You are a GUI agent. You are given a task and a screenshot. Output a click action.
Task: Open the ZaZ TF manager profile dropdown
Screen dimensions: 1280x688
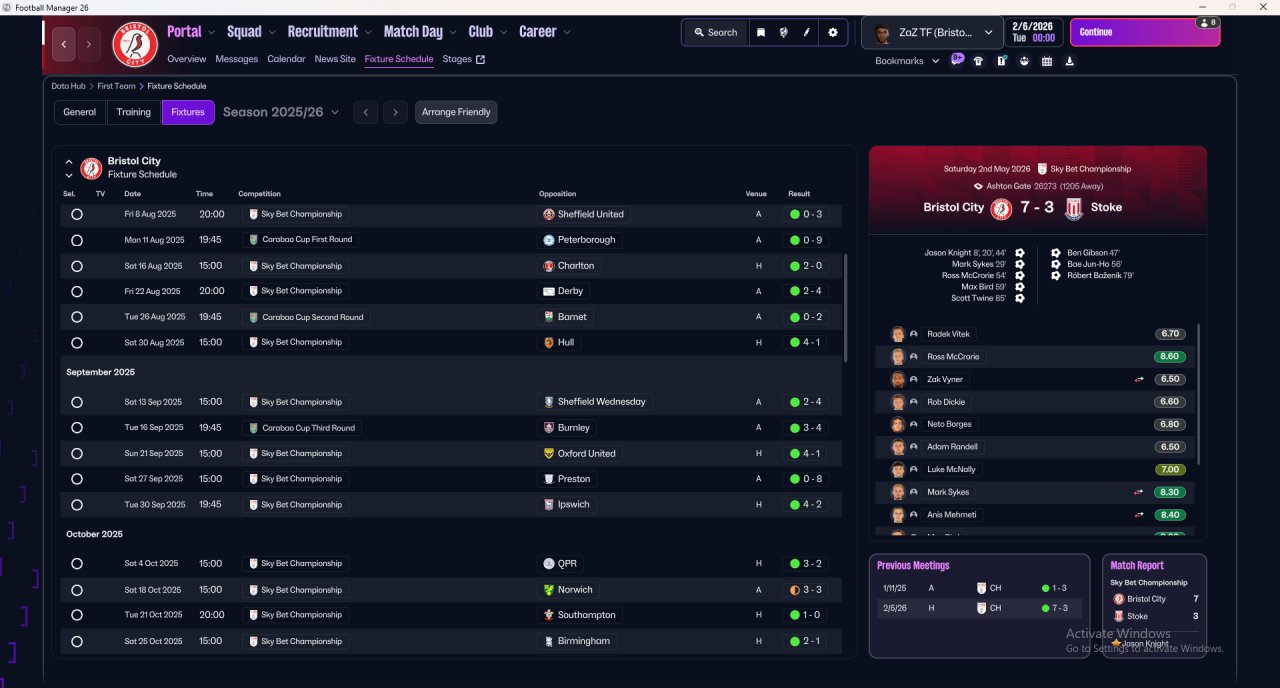pos(933,32)
